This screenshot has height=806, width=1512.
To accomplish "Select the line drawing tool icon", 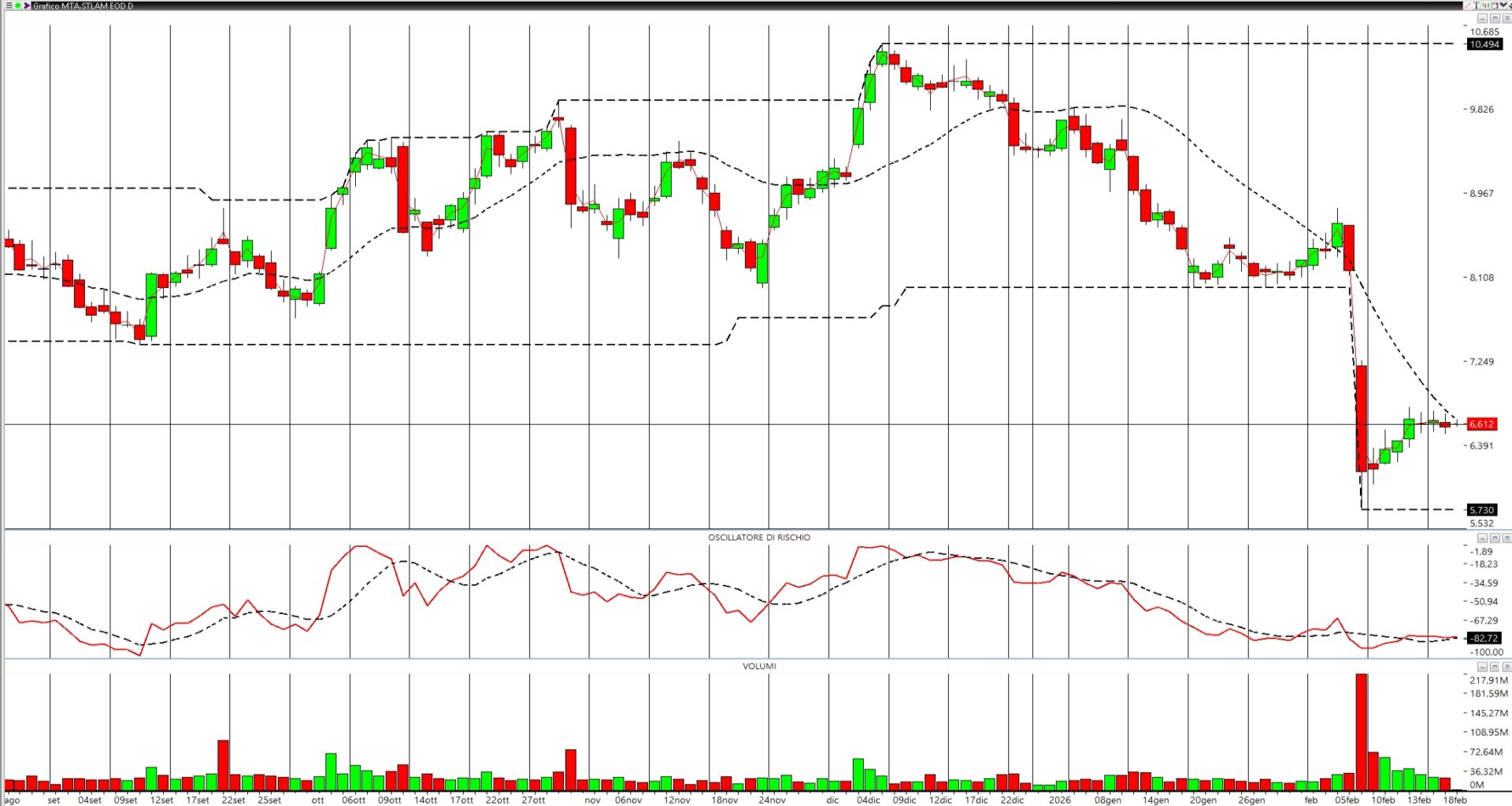I will [x=1469, y=6].
